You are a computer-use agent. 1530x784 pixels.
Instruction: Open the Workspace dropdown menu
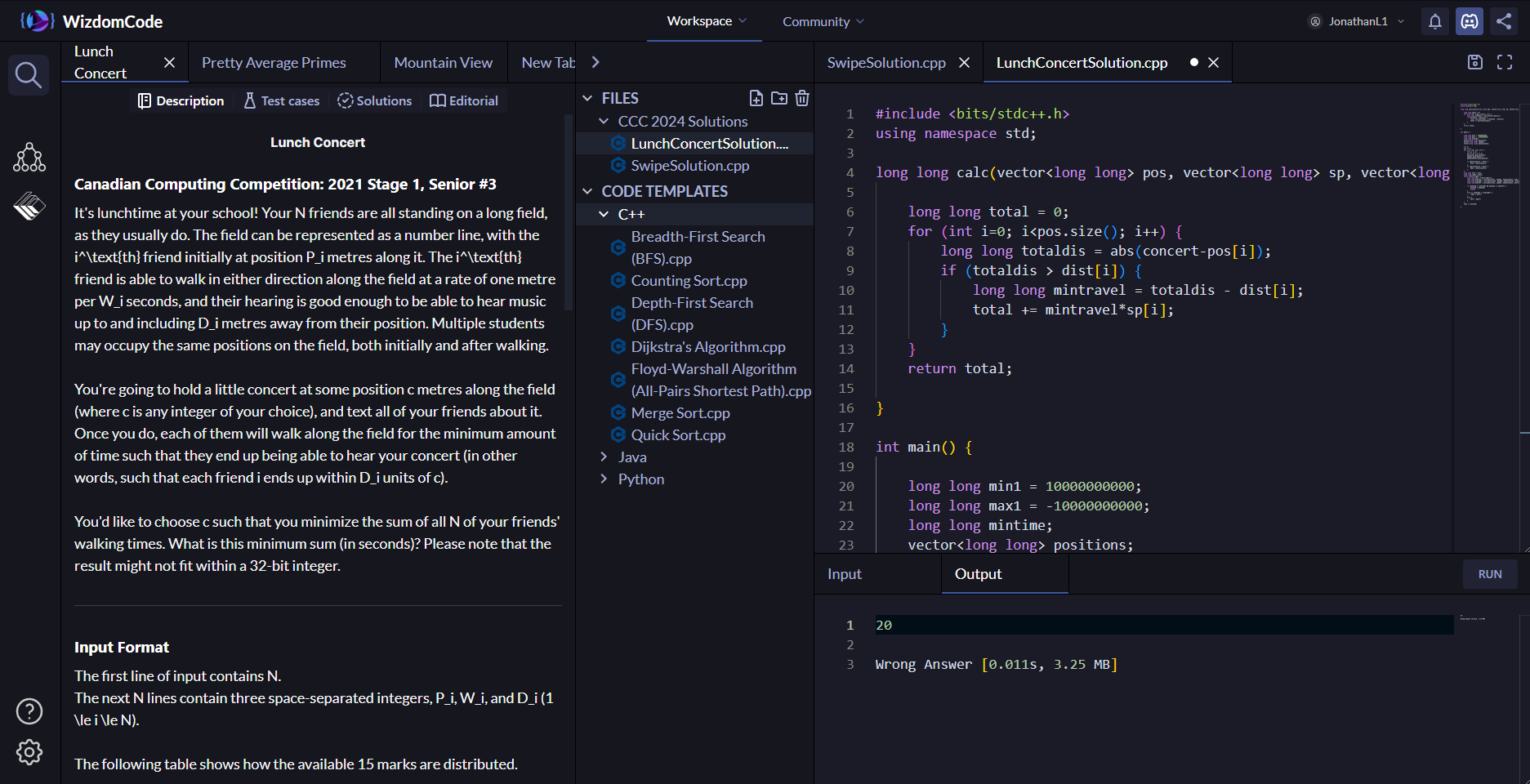[706, 21]
